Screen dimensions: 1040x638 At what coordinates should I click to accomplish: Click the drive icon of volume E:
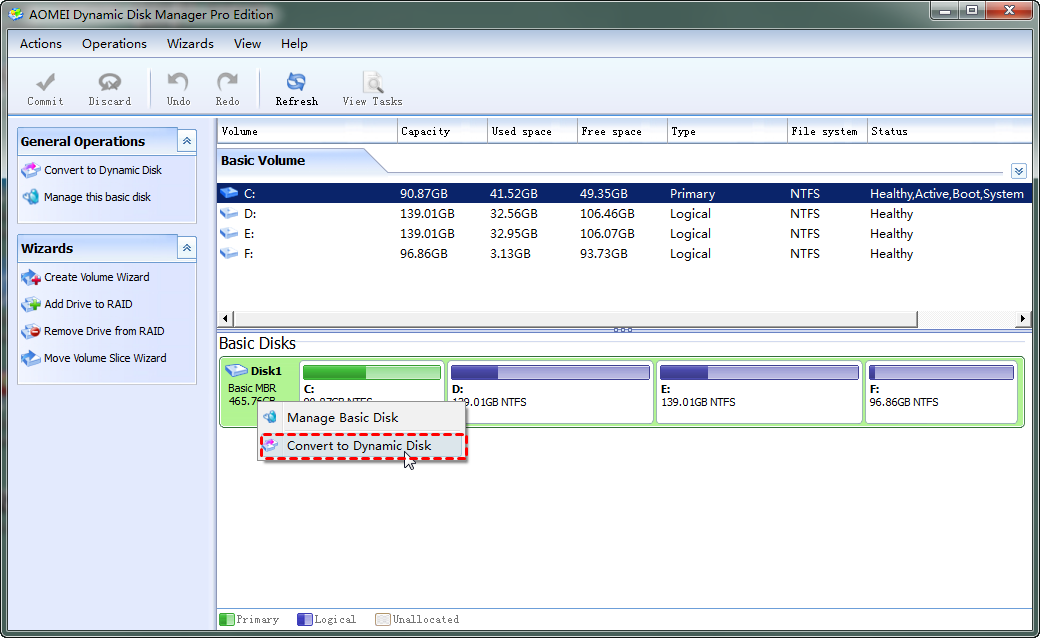point(229,233)
